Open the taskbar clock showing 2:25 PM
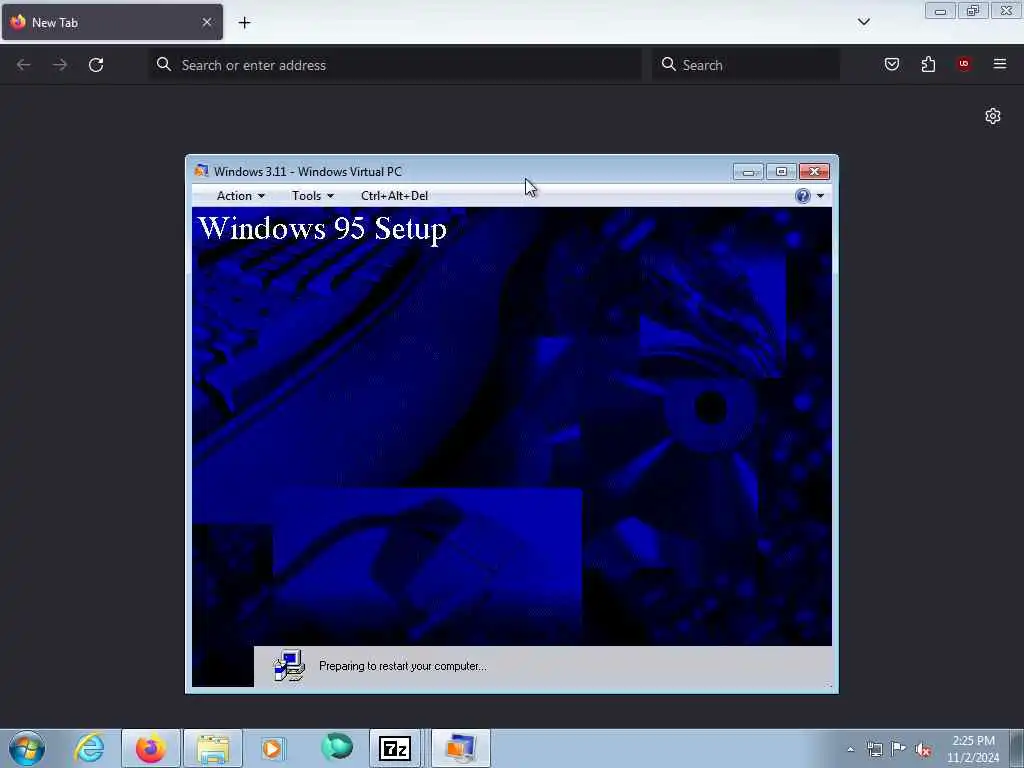Image resolution: width=1024 pixels, height=768 pixels. point(973,749)
